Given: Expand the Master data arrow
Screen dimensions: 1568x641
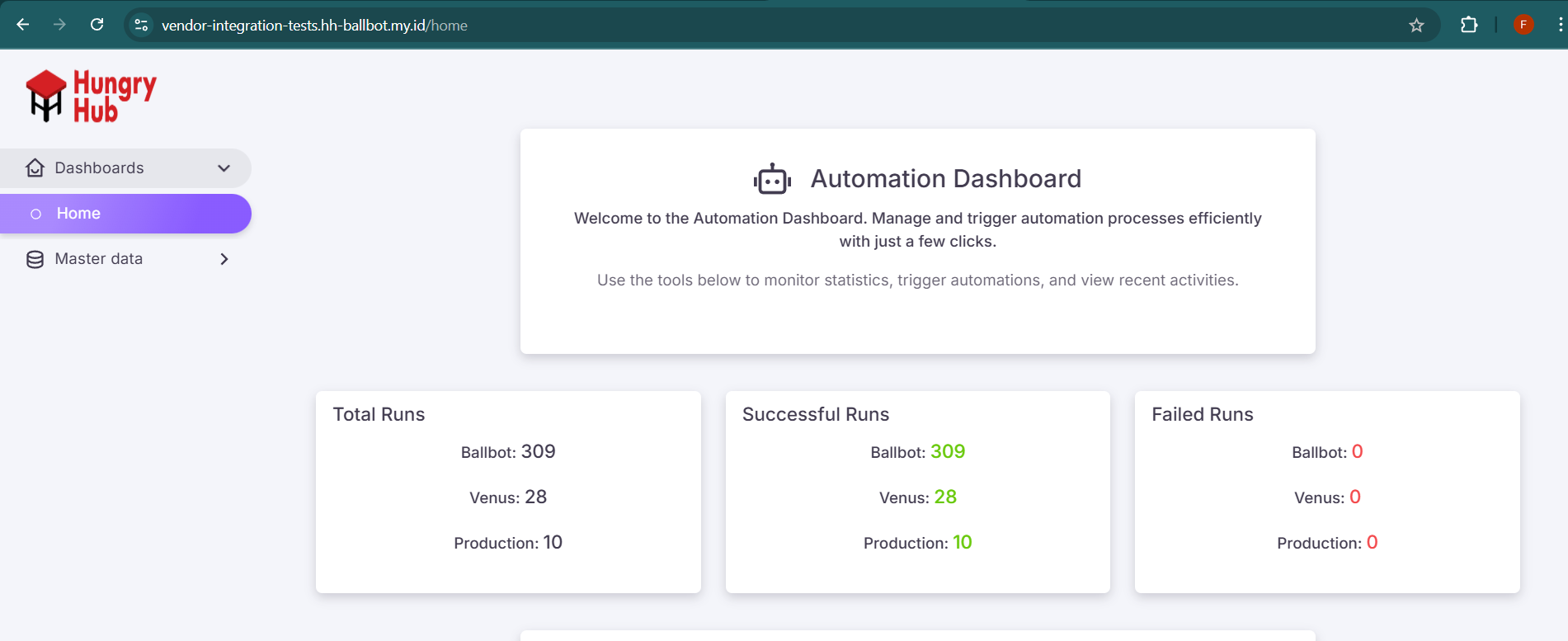Looking at the screenshot, I should [224, 259].
